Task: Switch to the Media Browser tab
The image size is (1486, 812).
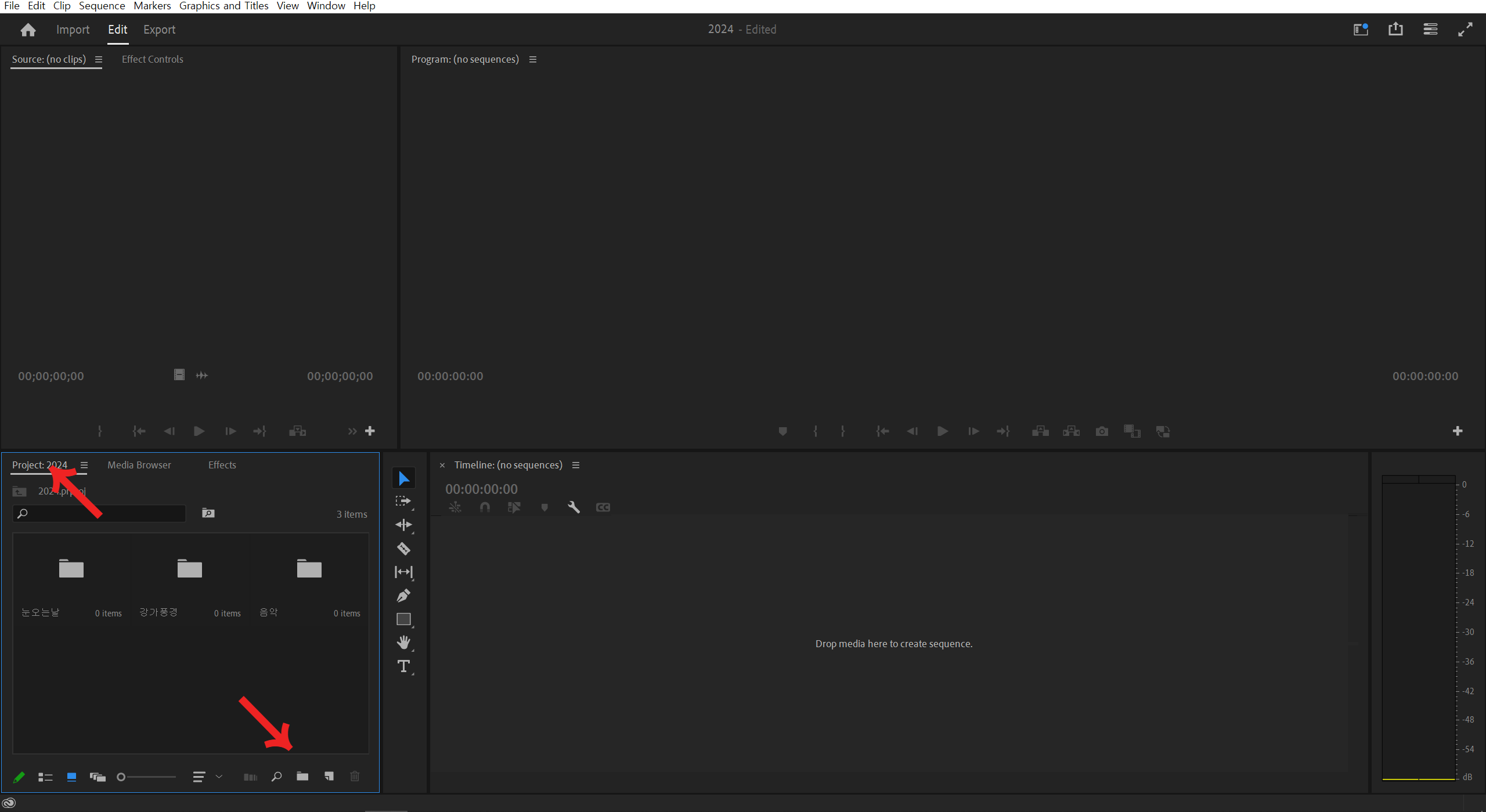Action: [139, 464]
